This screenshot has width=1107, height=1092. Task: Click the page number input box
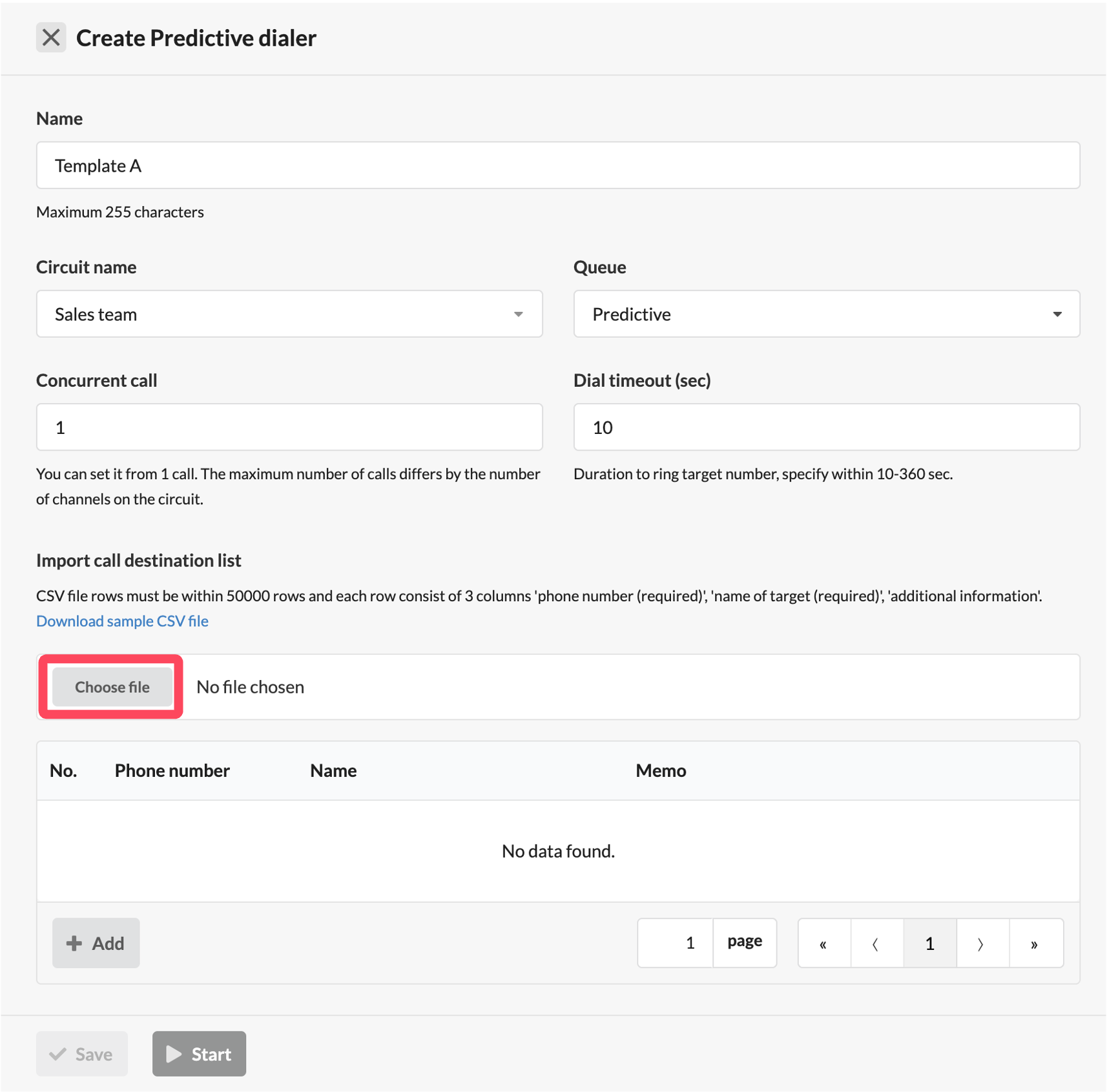[675, 943]
